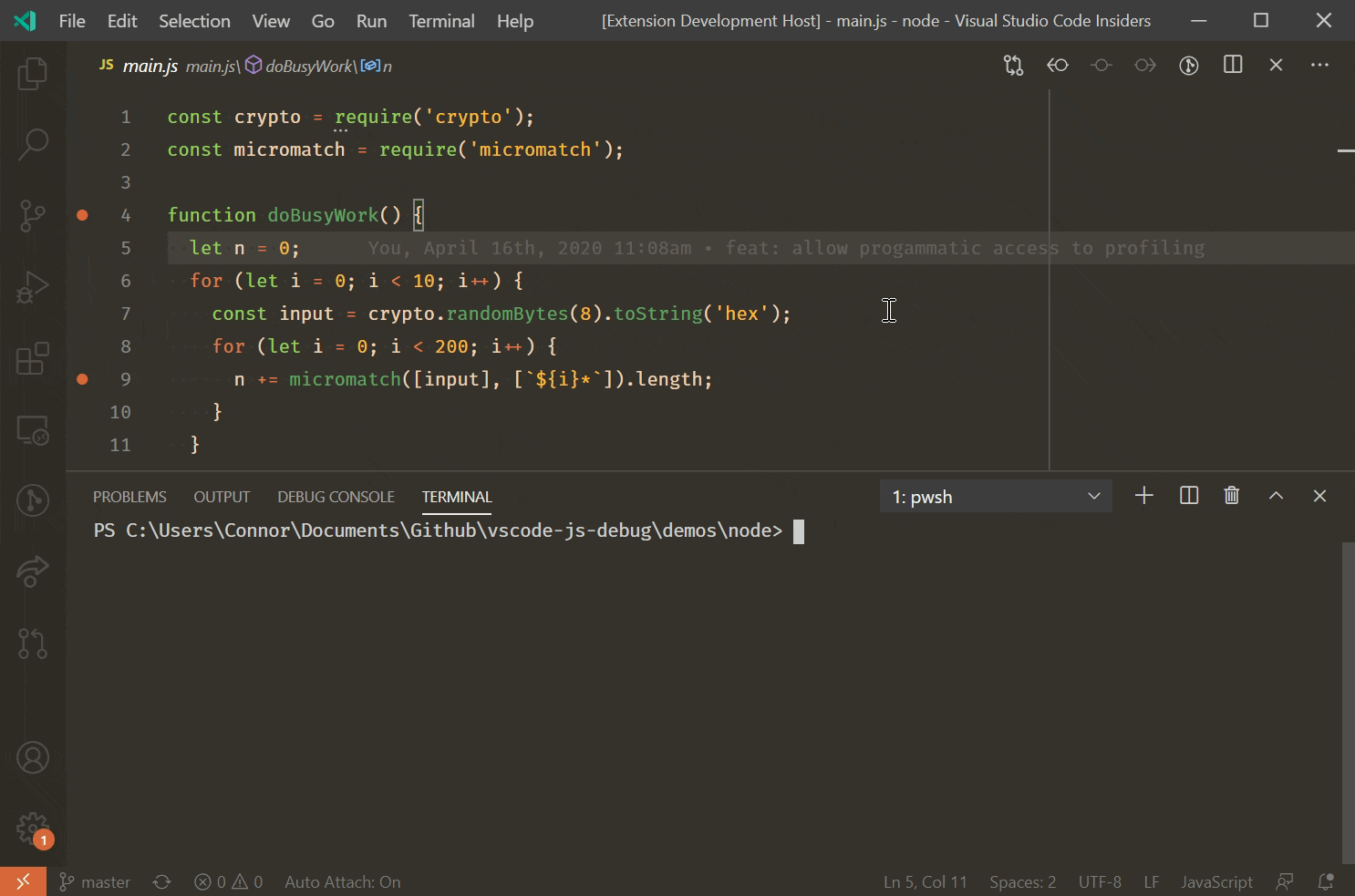Open More Actions via the ellipsis icon
1355x896 pixels.
pyautogui.click(x=1319, y=65)
